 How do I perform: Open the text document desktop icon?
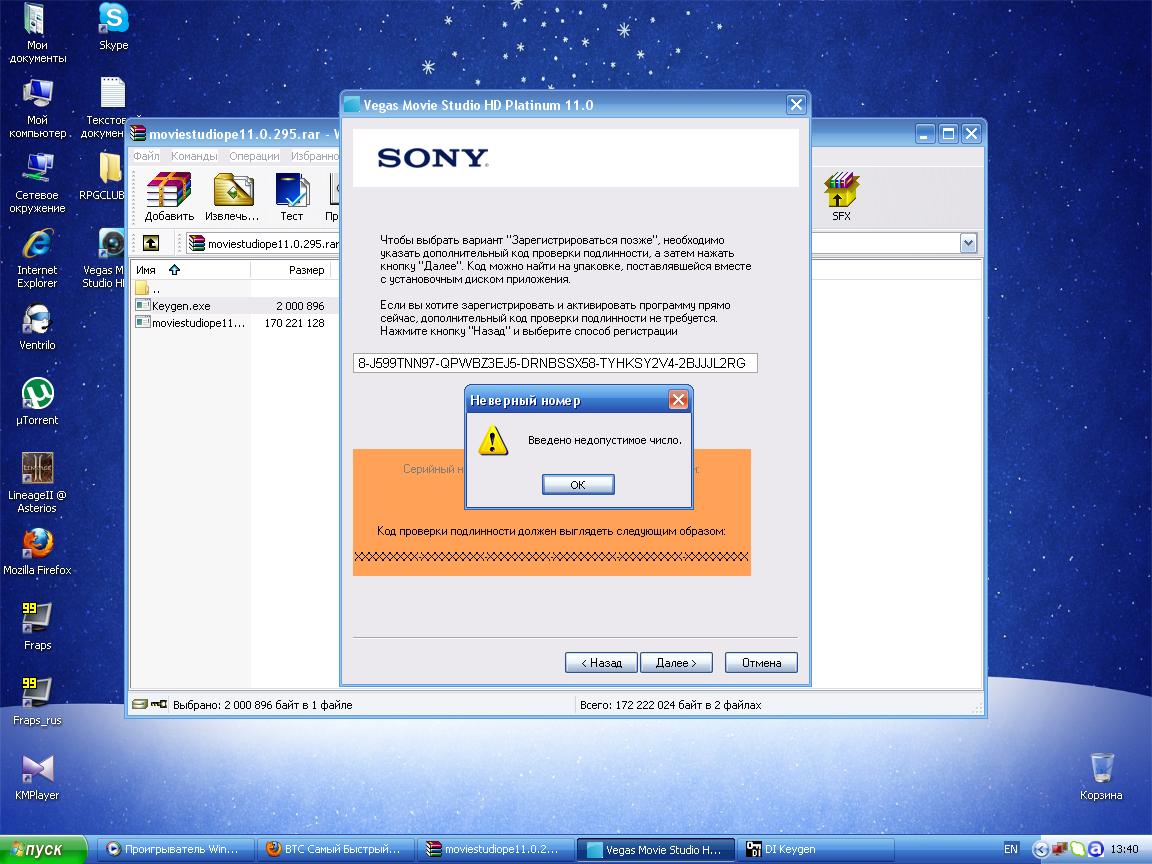click(110, 108)
